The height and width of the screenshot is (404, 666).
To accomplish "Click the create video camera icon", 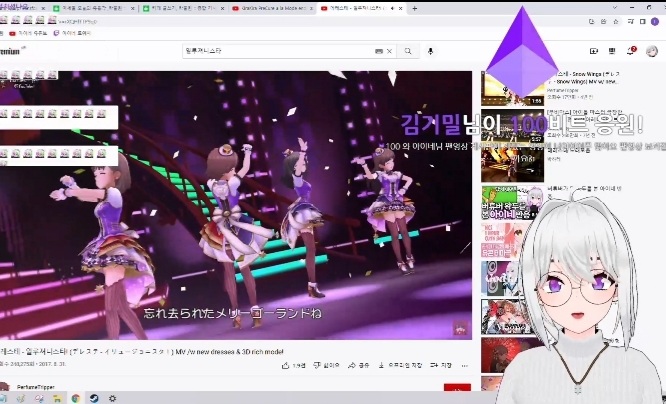I will pos(594,50).
